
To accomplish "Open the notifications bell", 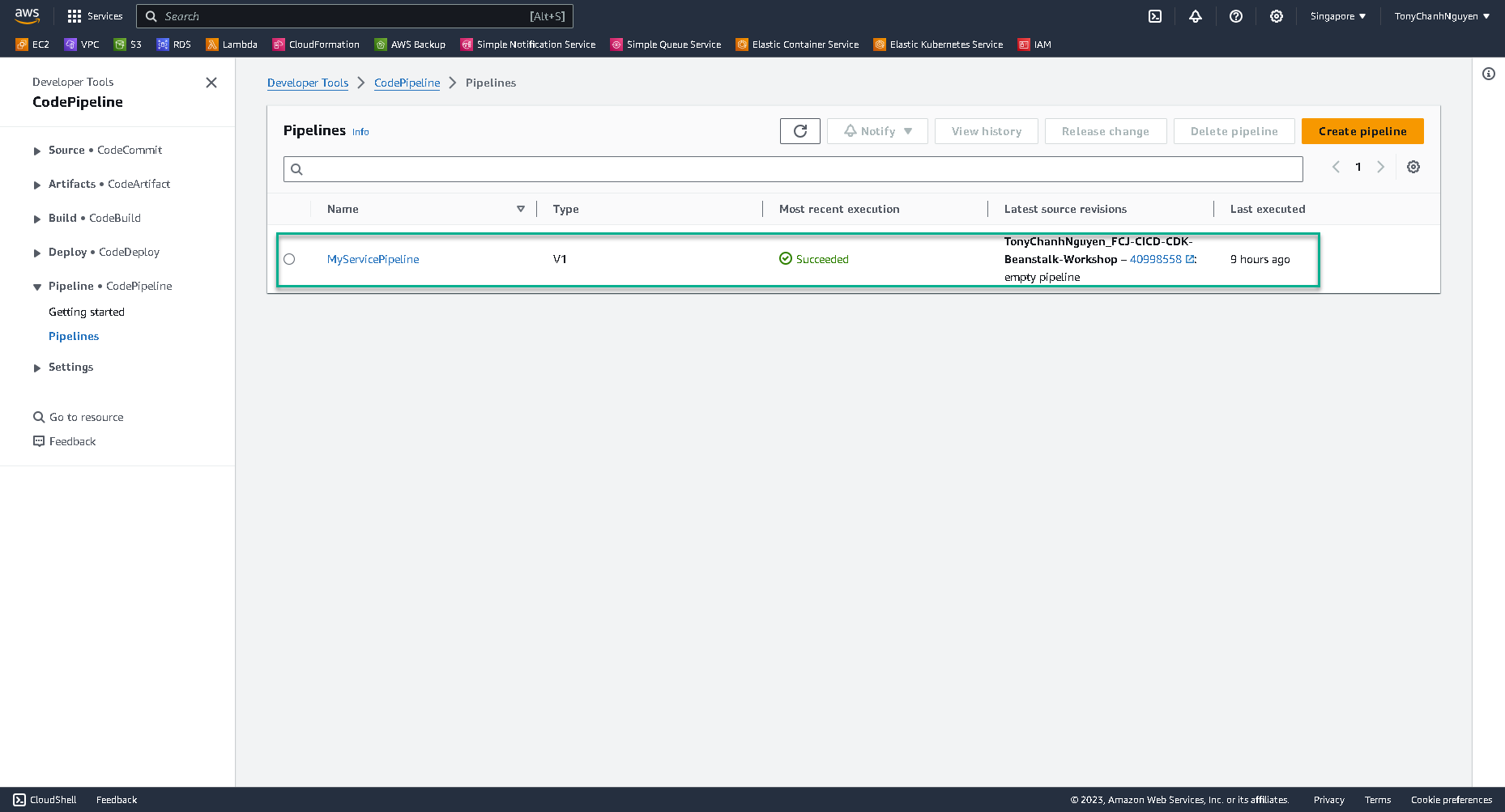I will coord(1196,16).
